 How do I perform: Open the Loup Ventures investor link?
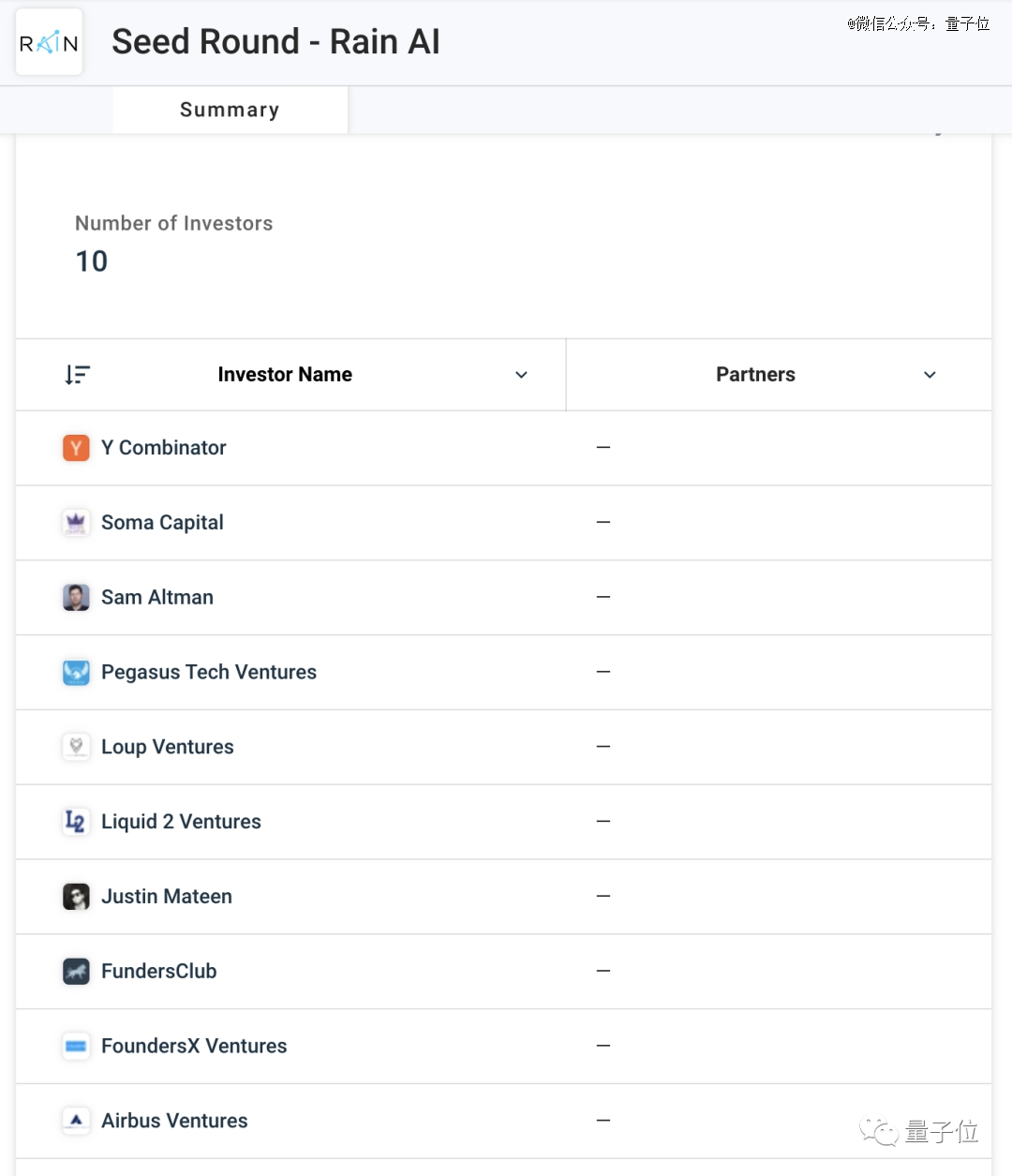(168, 747)
